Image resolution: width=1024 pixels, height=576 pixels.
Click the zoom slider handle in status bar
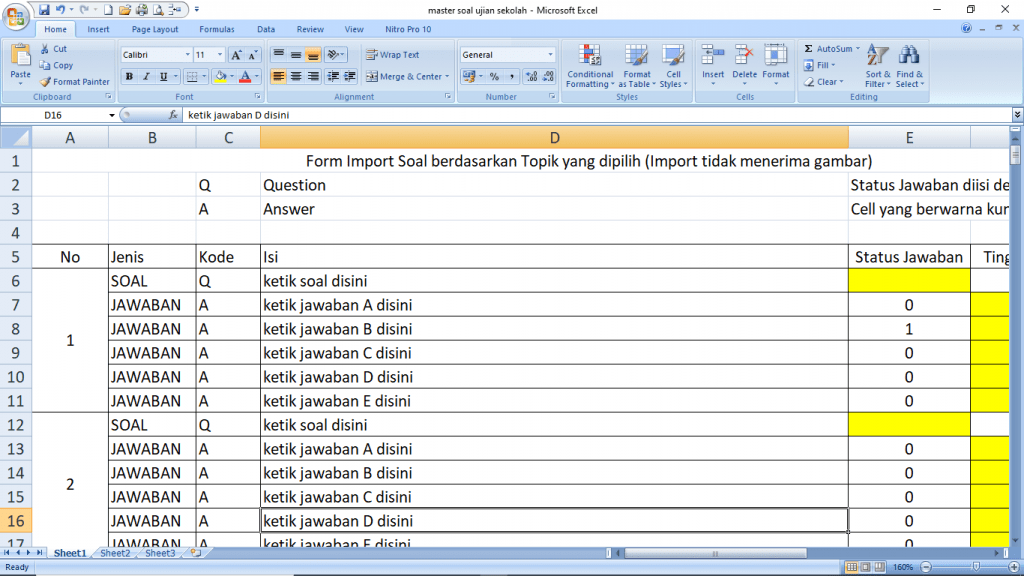[976, 567]
